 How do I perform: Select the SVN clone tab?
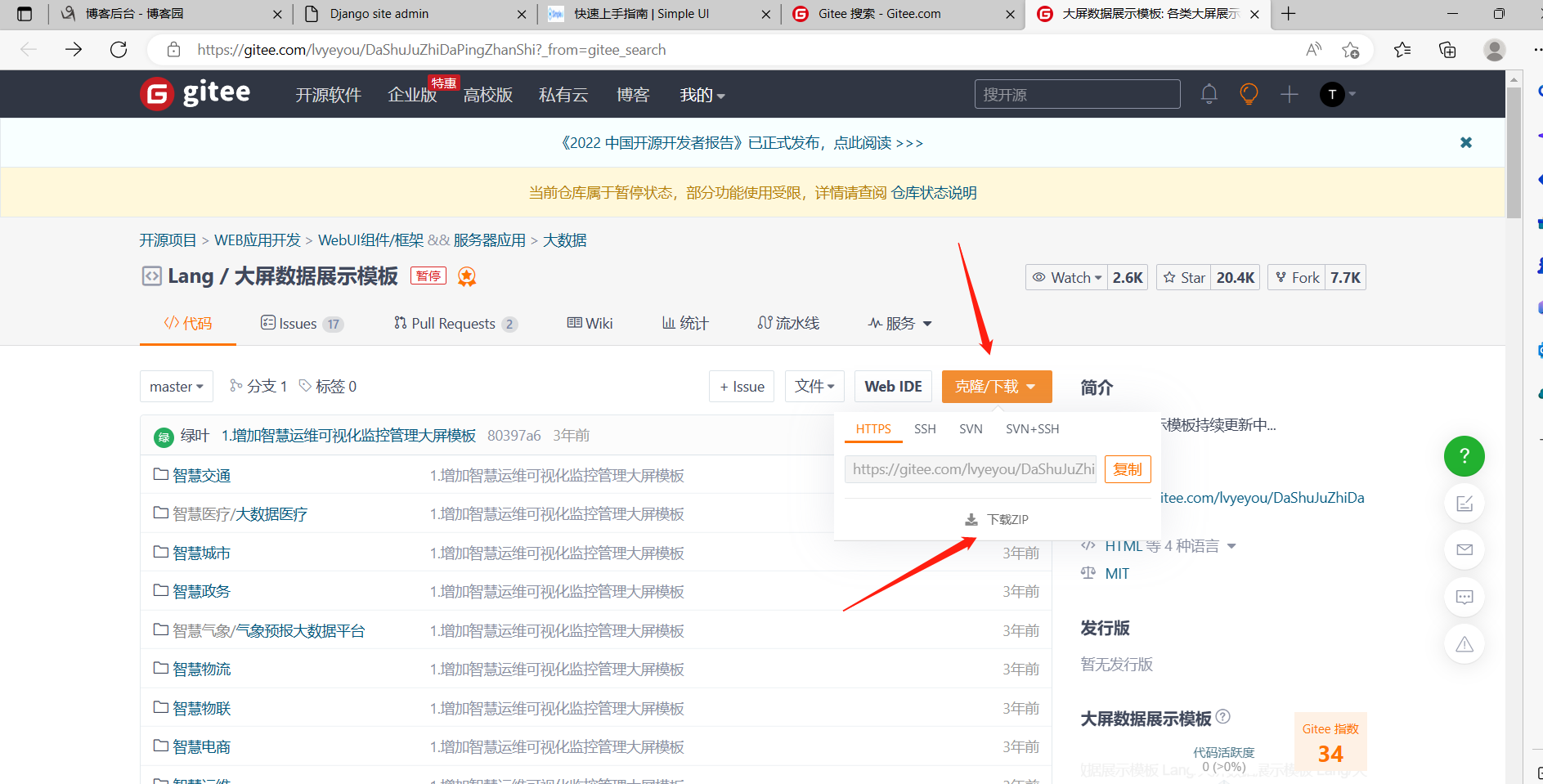coord(971,428)
